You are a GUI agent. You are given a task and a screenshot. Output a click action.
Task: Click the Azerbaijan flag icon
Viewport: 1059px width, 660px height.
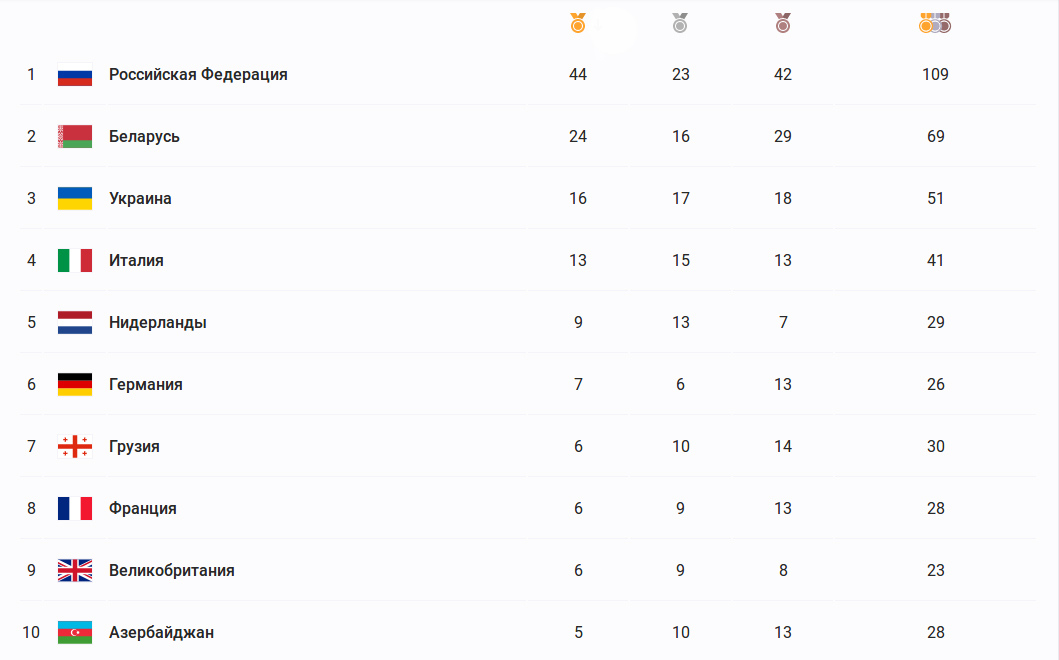click(75, 633)
